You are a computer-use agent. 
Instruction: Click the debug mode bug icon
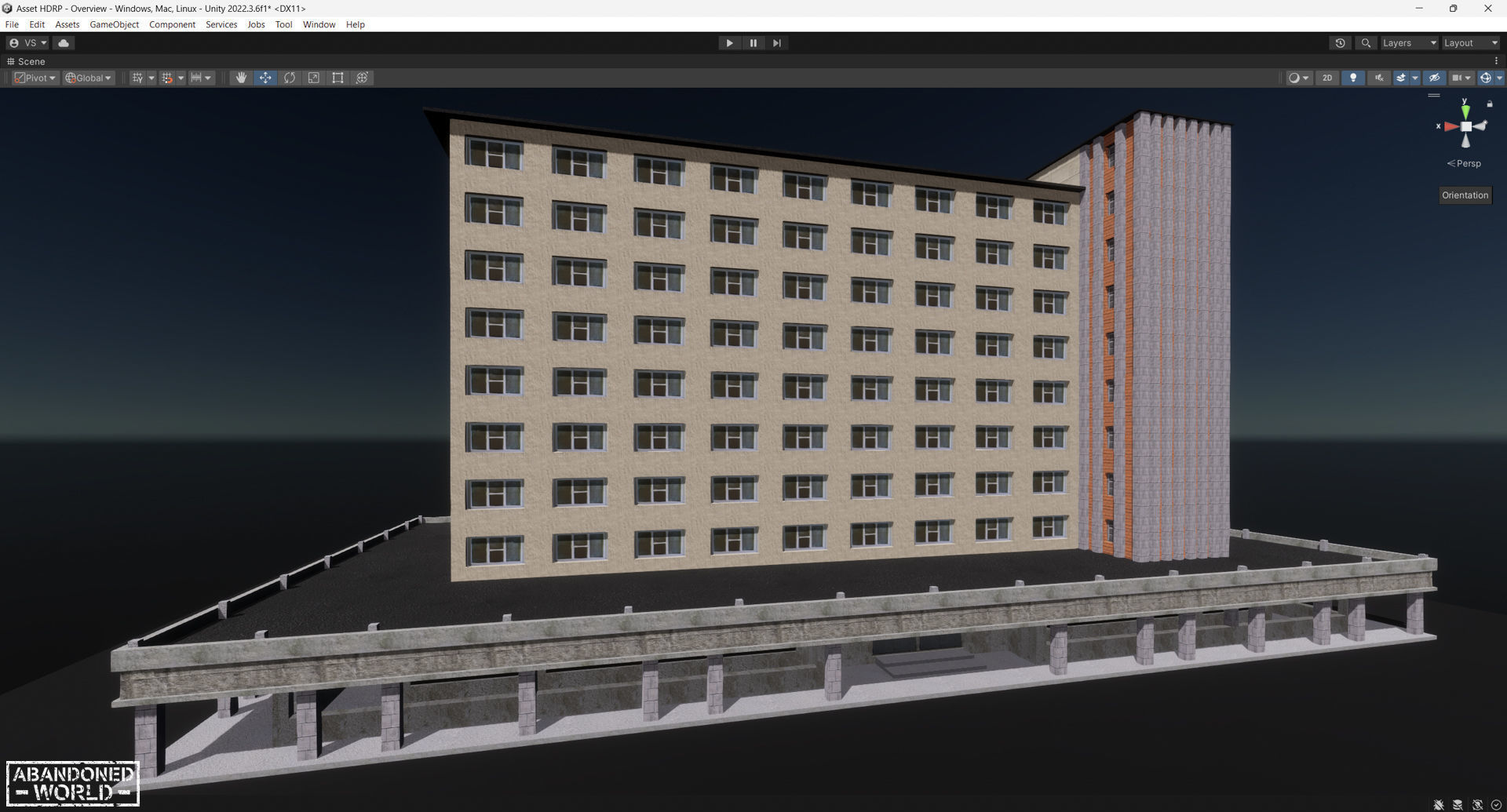[x=1439, y=805]
